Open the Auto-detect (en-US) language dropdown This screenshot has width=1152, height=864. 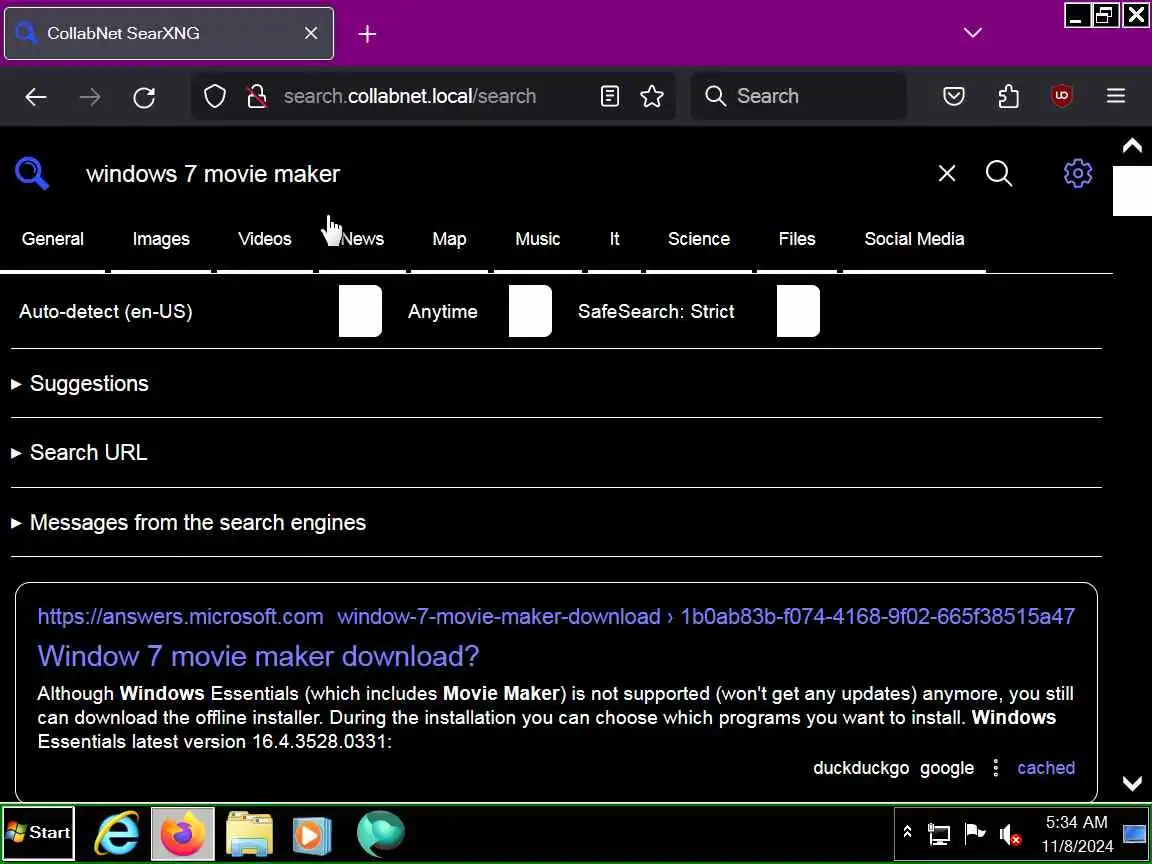199,312
